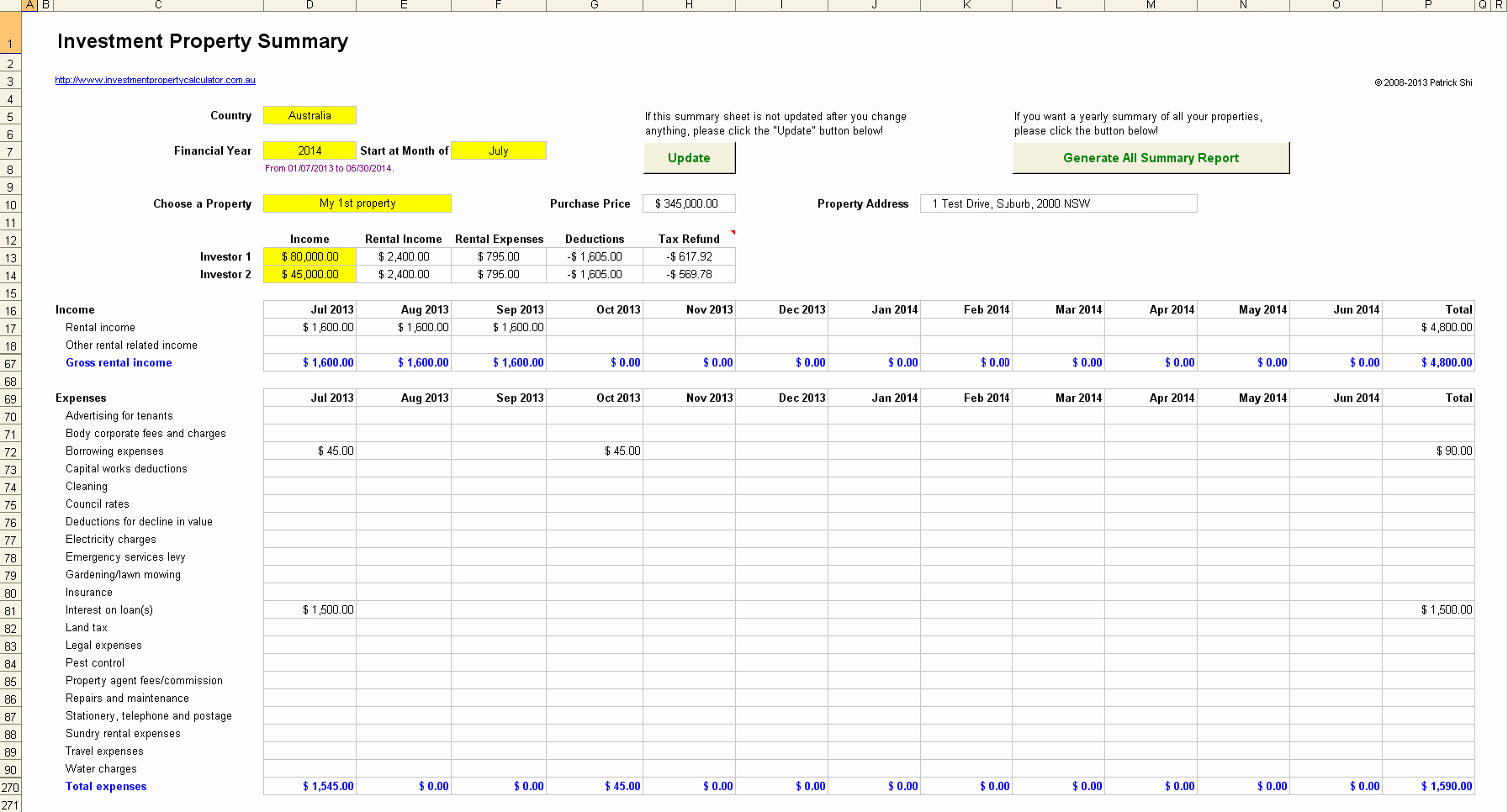
Task: Select column header C
Action: point(157,5)
